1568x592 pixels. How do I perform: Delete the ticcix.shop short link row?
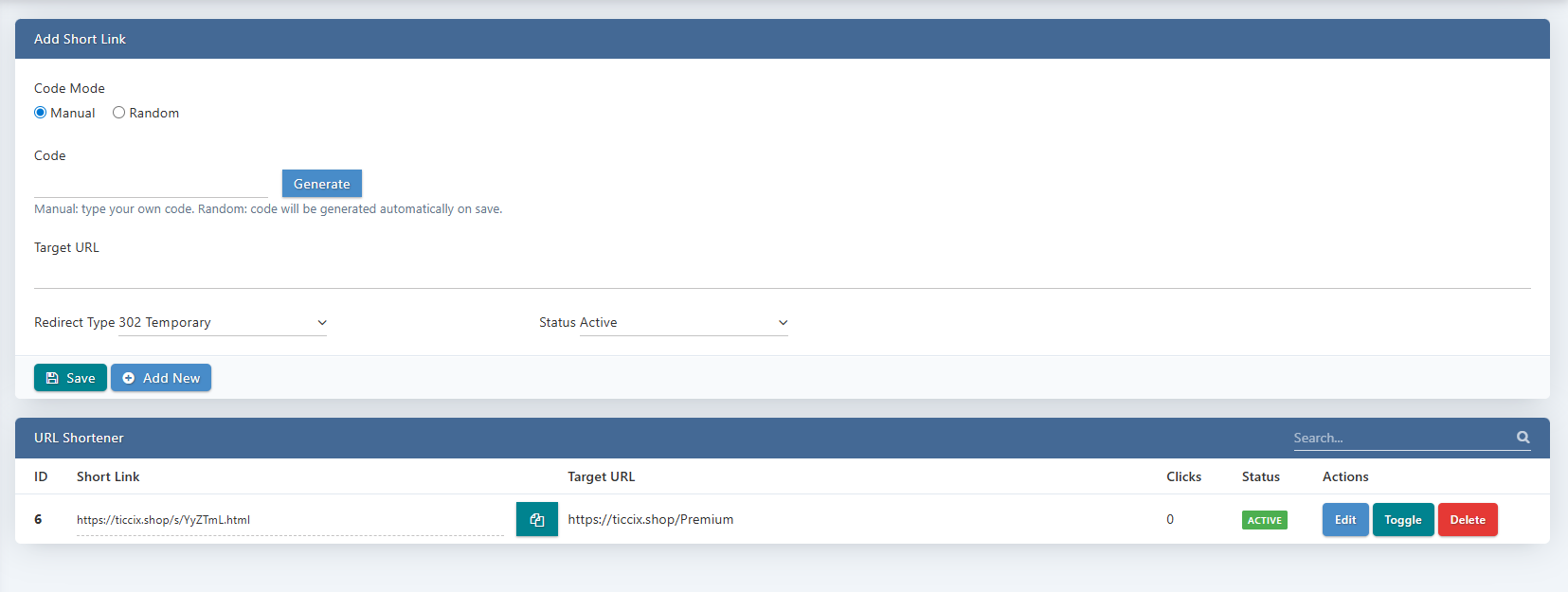pos(1467,520)
